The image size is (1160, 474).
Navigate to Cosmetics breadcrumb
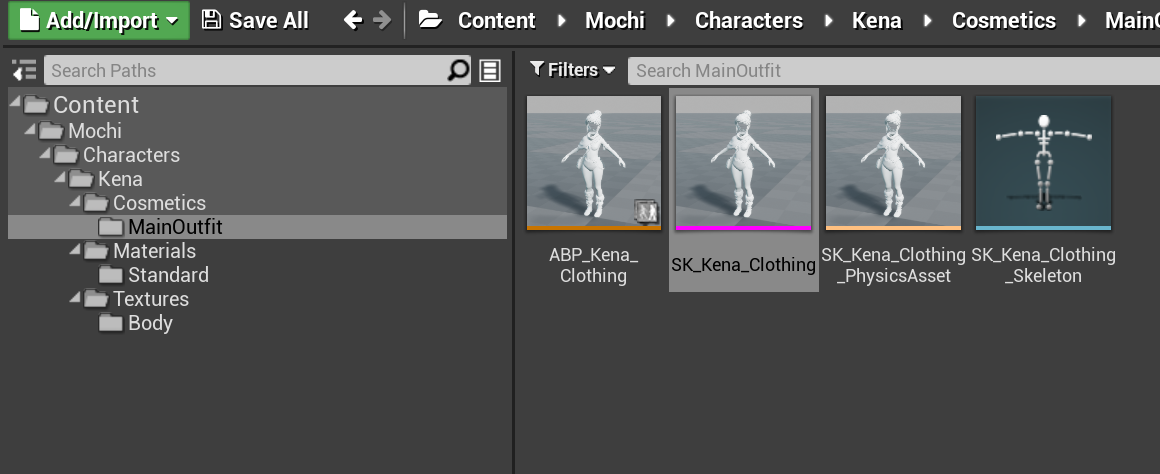pyautogui.click(x=1004, y=21)
